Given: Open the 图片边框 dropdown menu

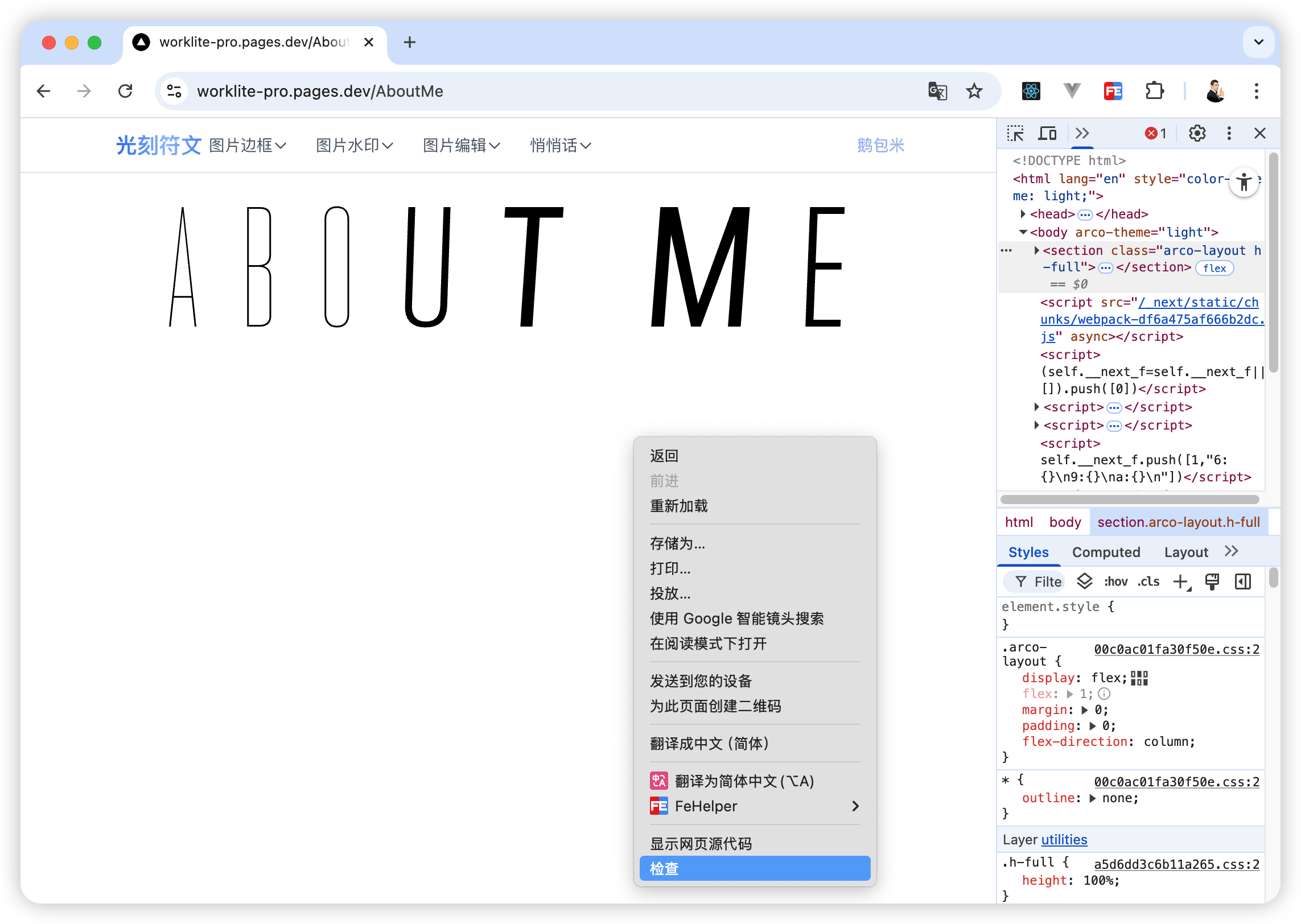Looking at the screenshot, I should pyautogui.click(x=247, y=146).
